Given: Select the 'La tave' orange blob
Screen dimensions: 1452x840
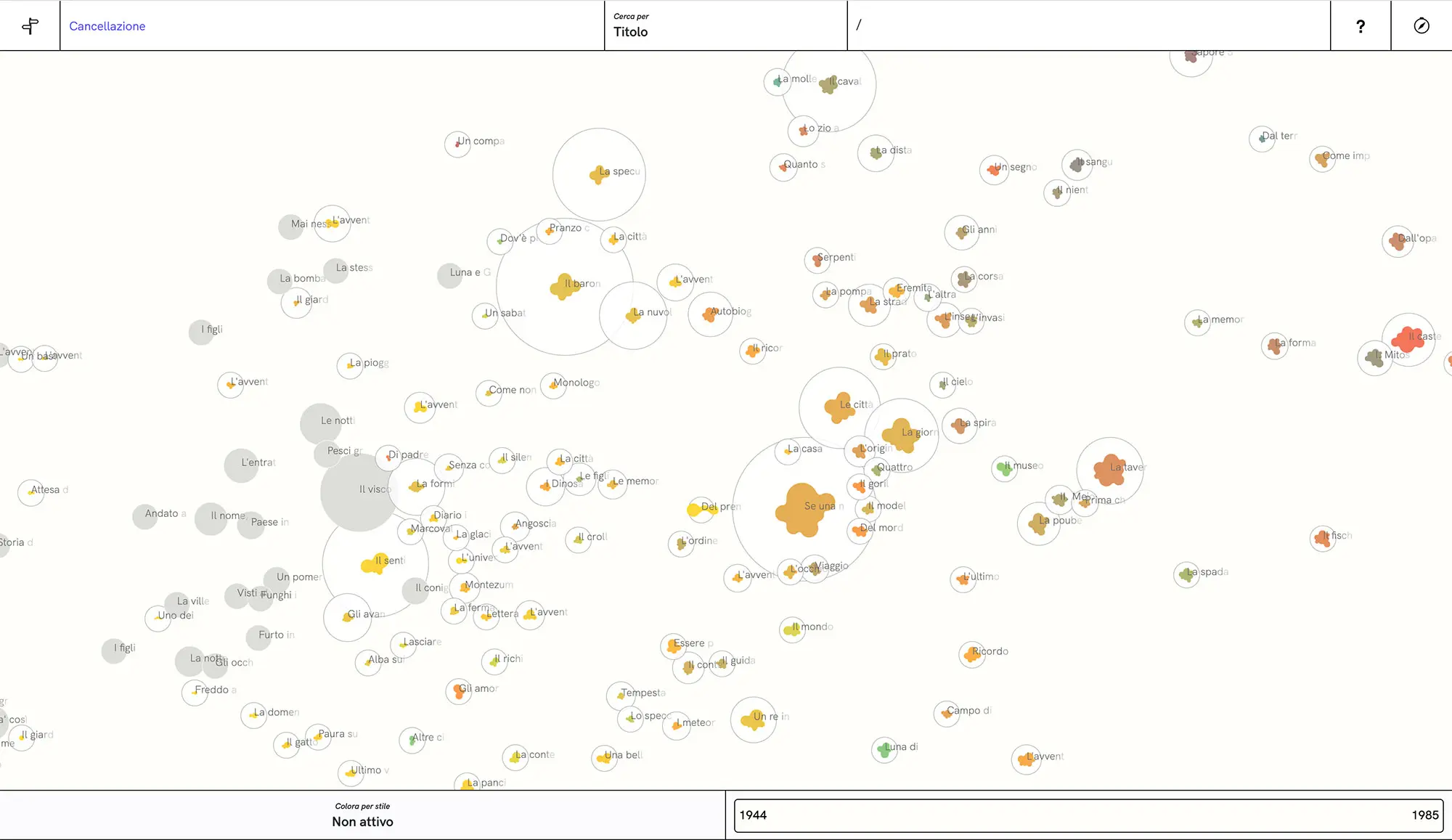Looking at the screenshot, I should [x=1109, y=470].
